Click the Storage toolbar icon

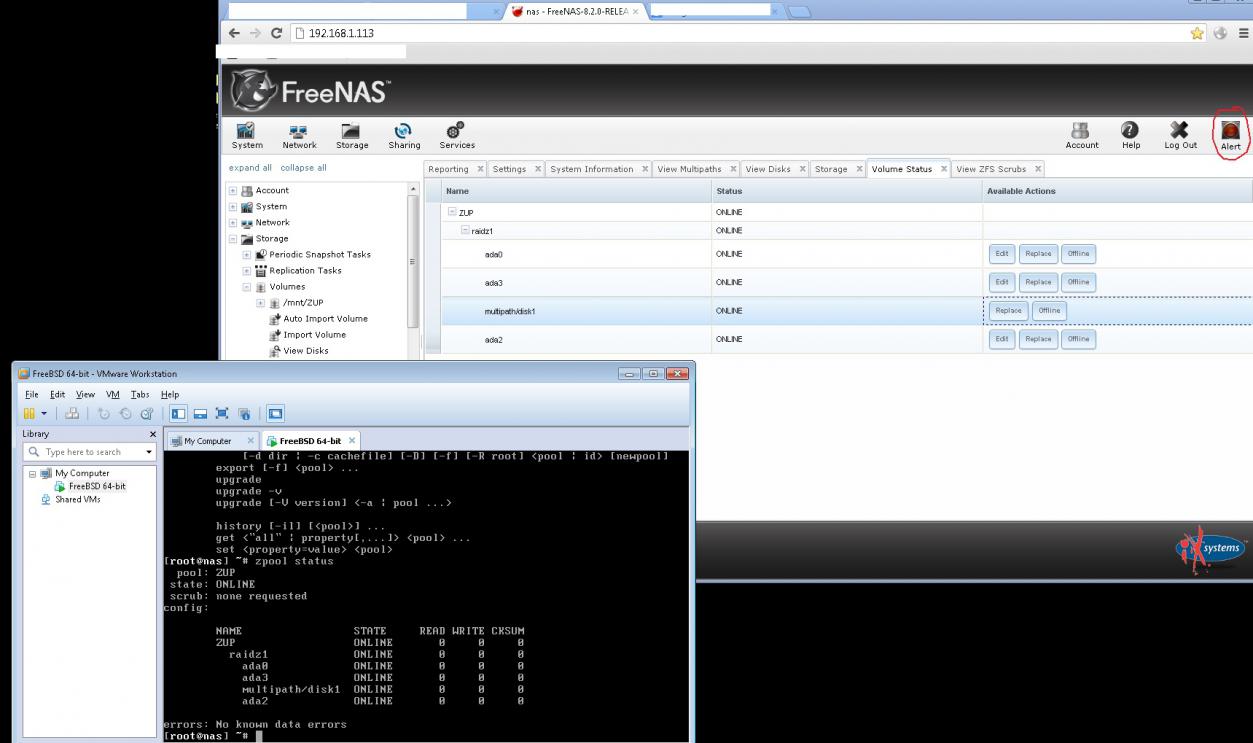pyautogui.click(x=351, y=135)
